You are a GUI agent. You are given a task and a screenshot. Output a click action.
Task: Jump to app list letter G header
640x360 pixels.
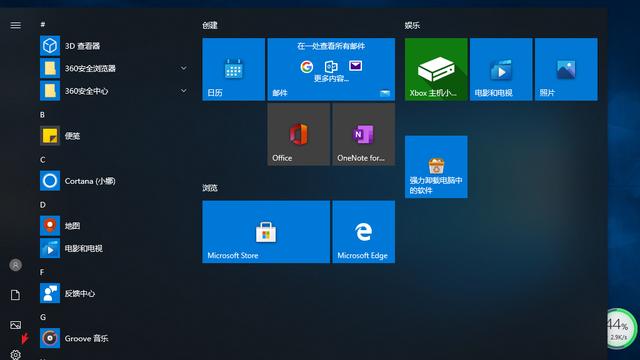43,317
